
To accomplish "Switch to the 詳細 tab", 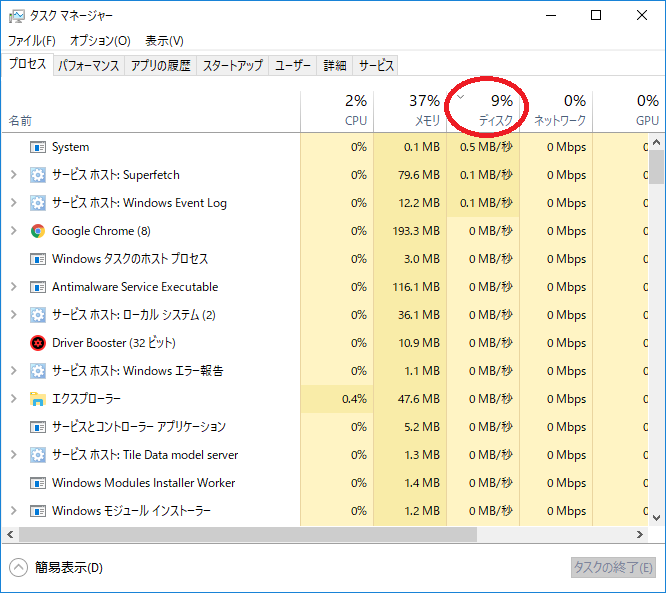I will point(335,65).
